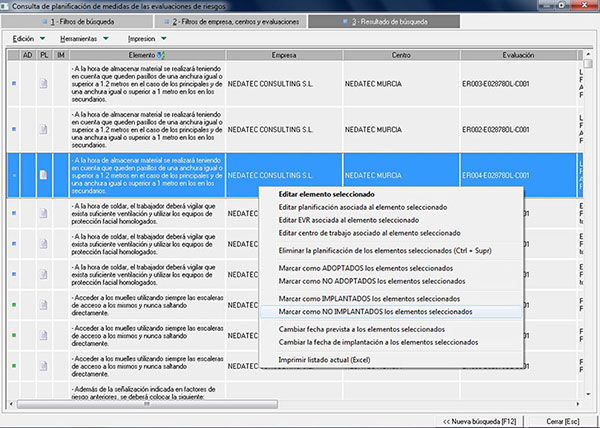
Task: Select Marcar como IMPLANTADOS los elementos seleccionados
Action: pos(369,299)
